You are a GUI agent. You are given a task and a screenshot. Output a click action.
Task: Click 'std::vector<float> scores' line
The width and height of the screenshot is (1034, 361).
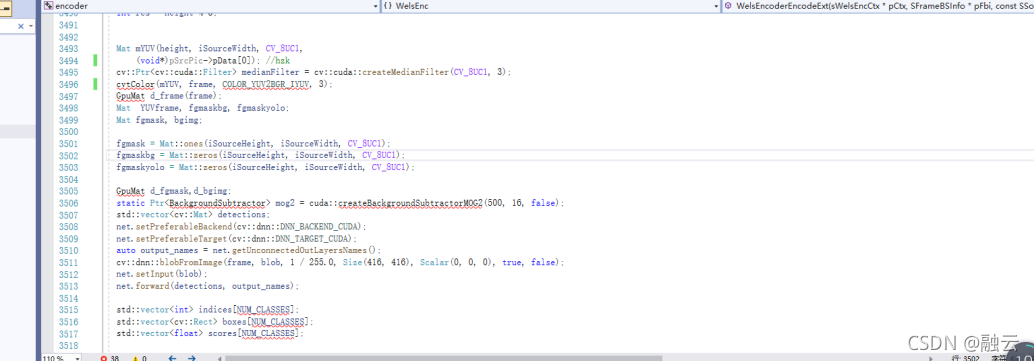[x=210, y=334]
